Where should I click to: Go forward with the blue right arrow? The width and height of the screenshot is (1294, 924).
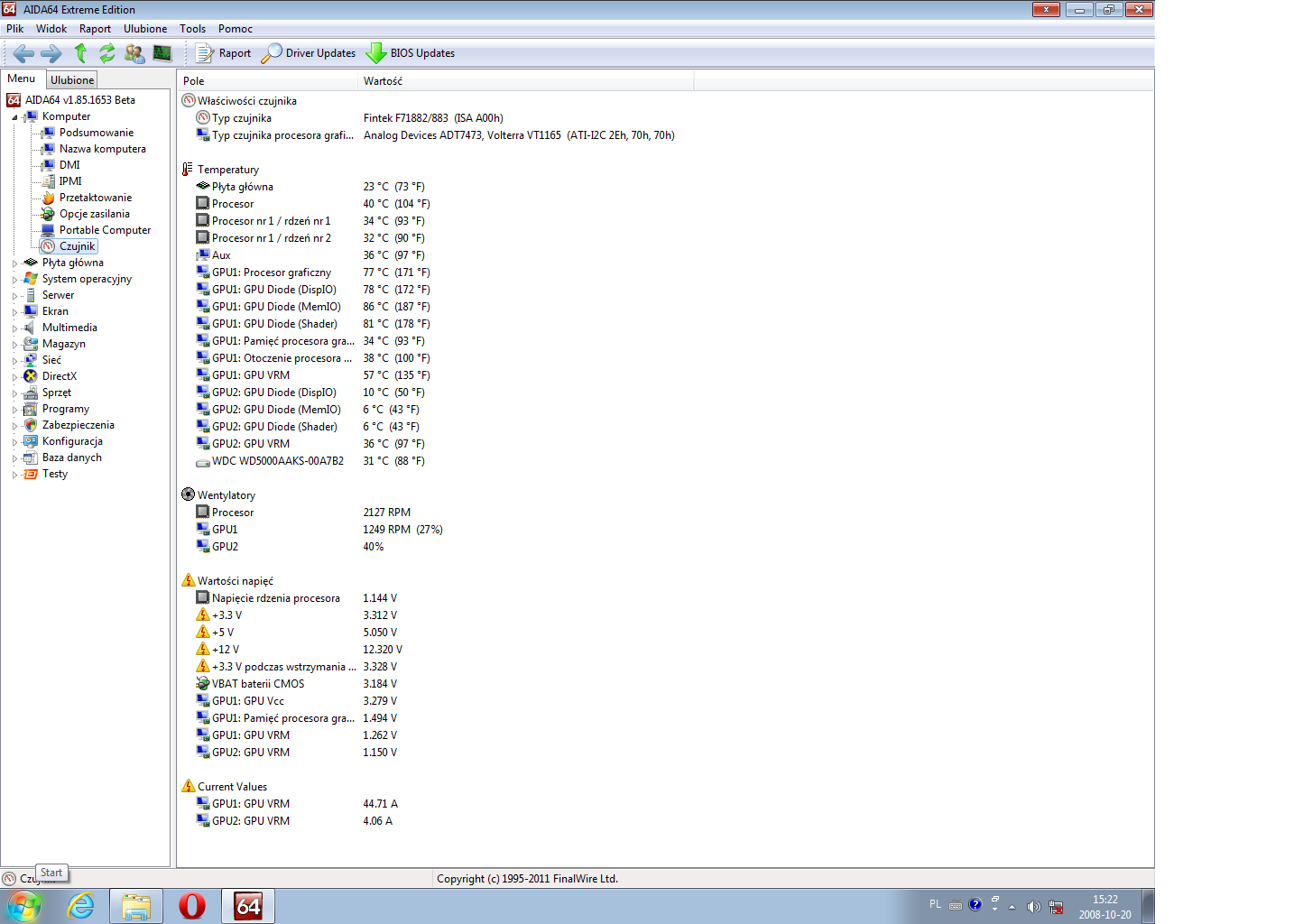point(51,53)
